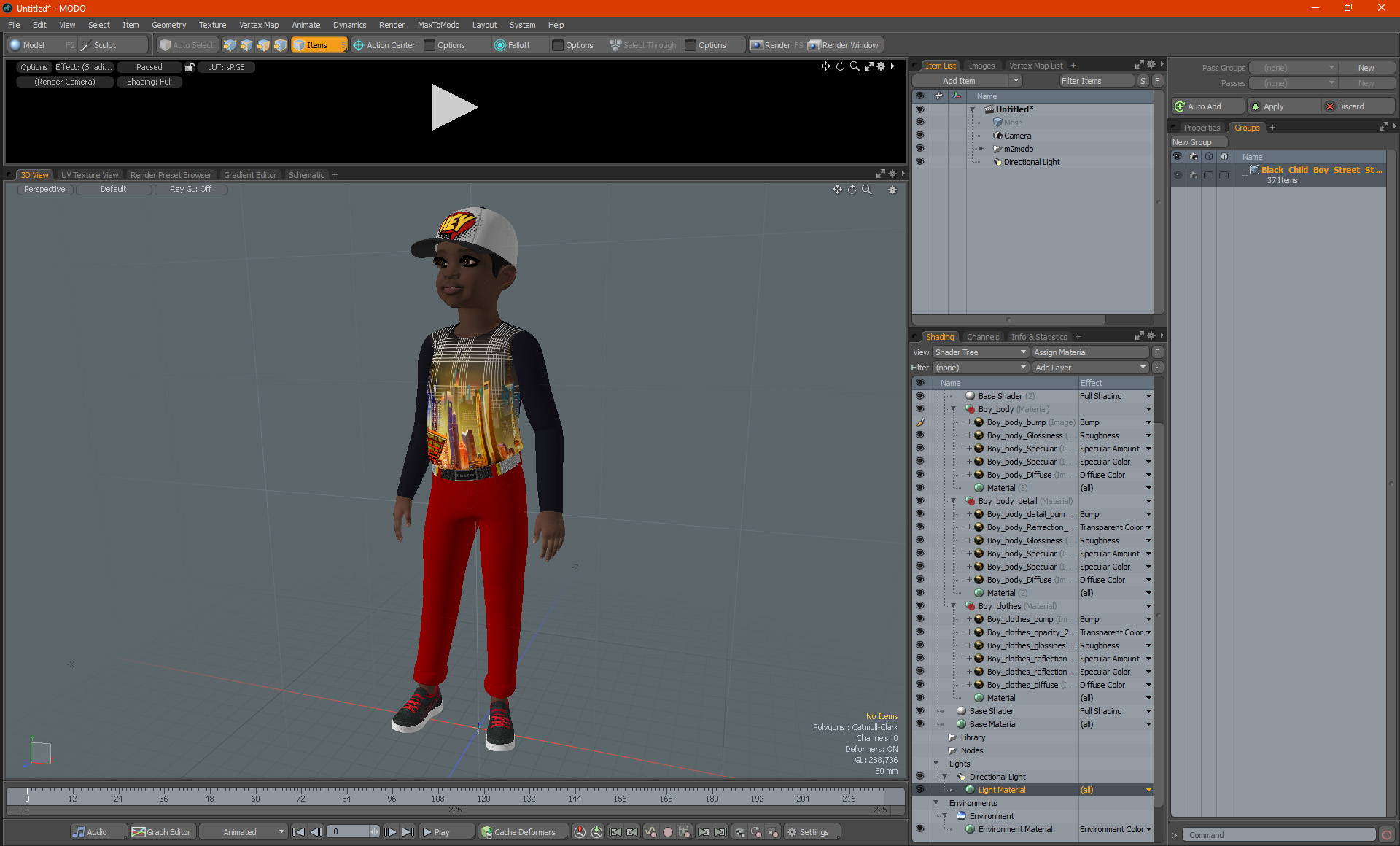The image size is (1400, 846).
Task: Switch to UV Texture View tab
Action: coord(90,175)
